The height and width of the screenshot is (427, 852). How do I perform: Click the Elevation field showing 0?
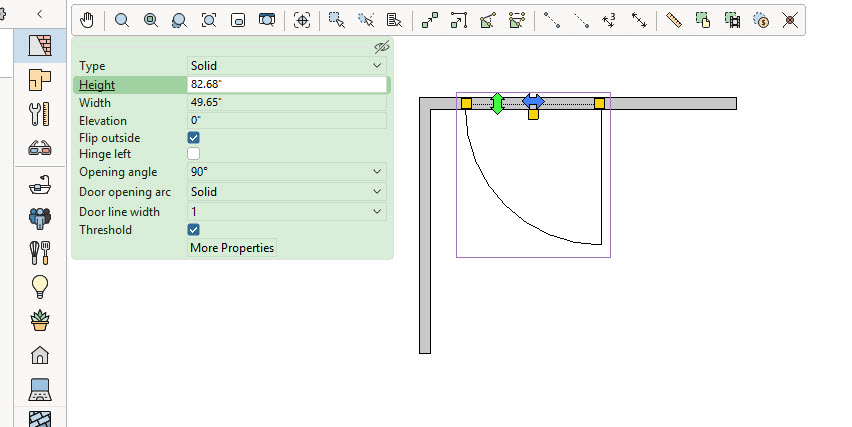(x=287, y=121)
